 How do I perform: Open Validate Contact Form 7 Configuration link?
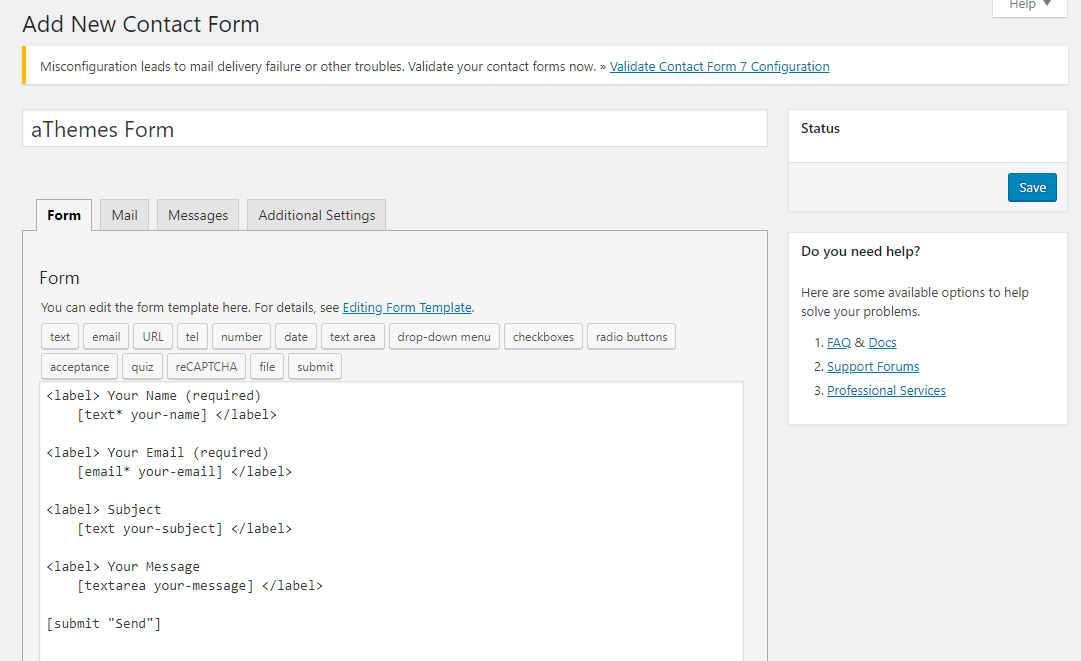[719, 67]
